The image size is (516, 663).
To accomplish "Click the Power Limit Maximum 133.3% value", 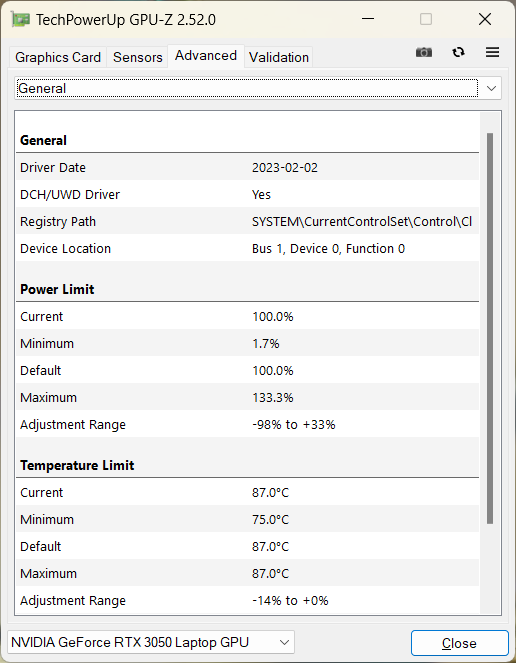I will click(272, 397).
